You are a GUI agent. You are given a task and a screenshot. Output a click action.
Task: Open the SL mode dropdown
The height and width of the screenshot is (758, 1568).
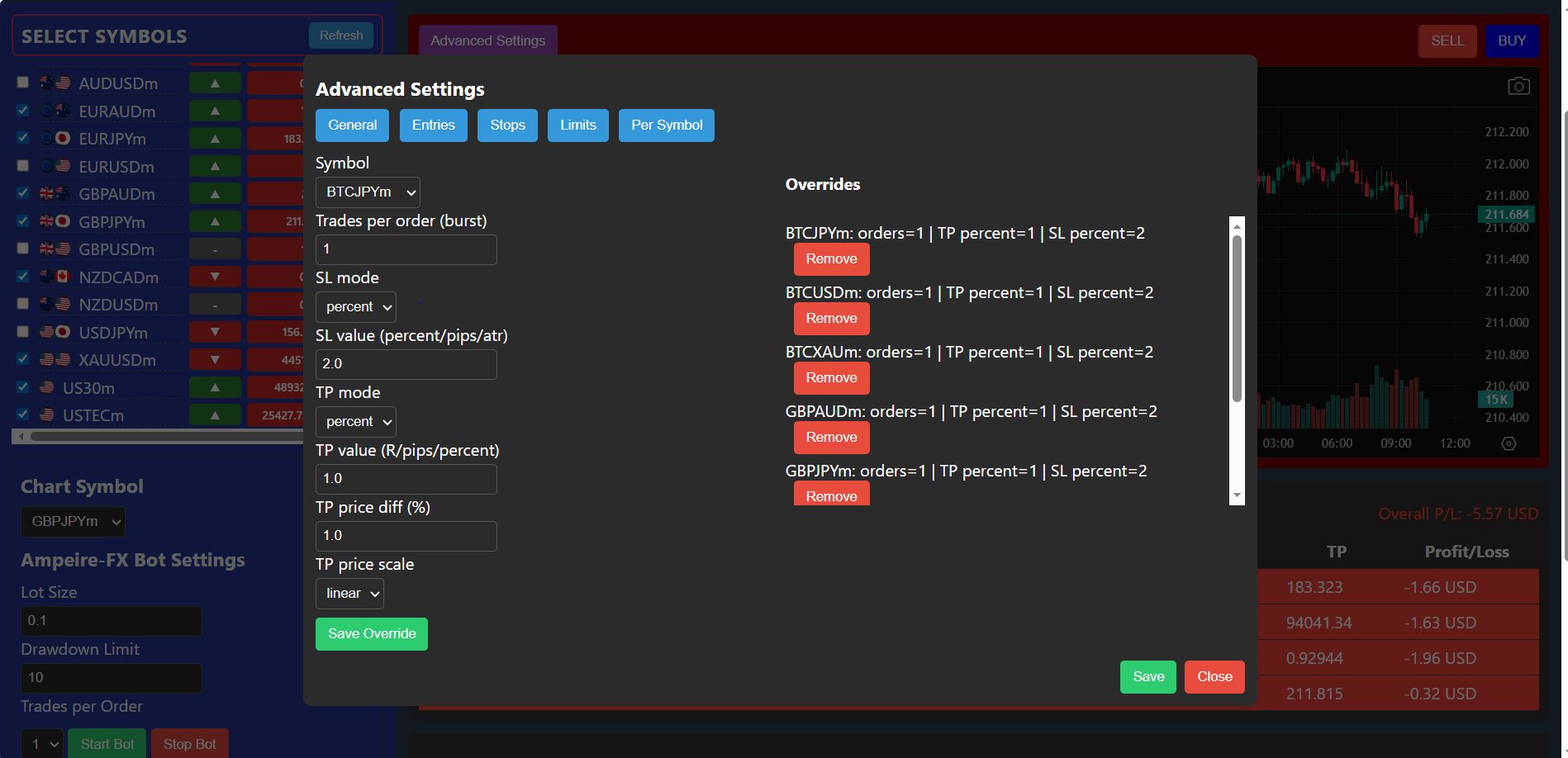coord(355,306)
